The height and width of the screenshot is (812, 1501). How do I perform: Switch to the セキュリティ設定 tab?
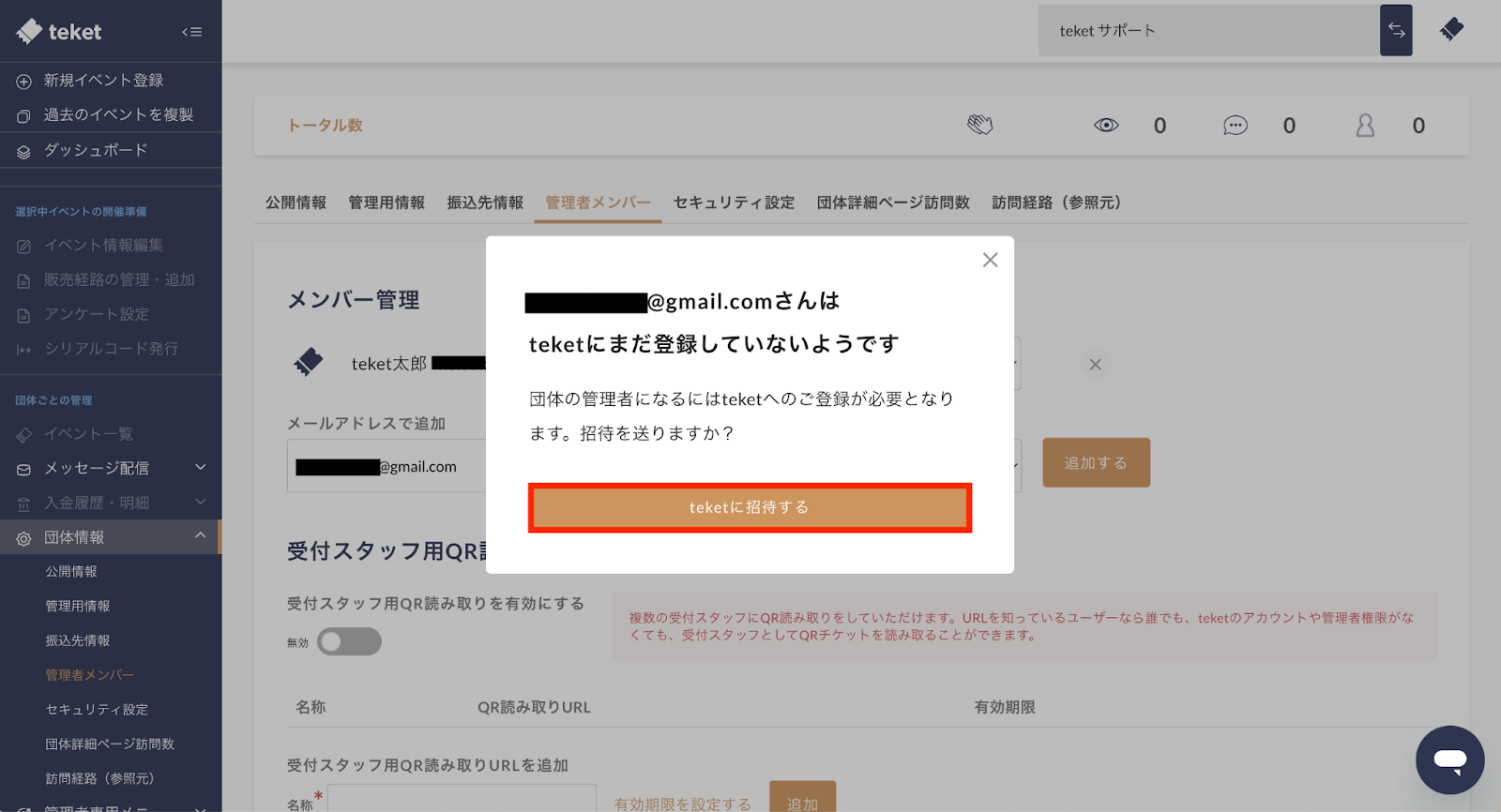pos(734,203)
